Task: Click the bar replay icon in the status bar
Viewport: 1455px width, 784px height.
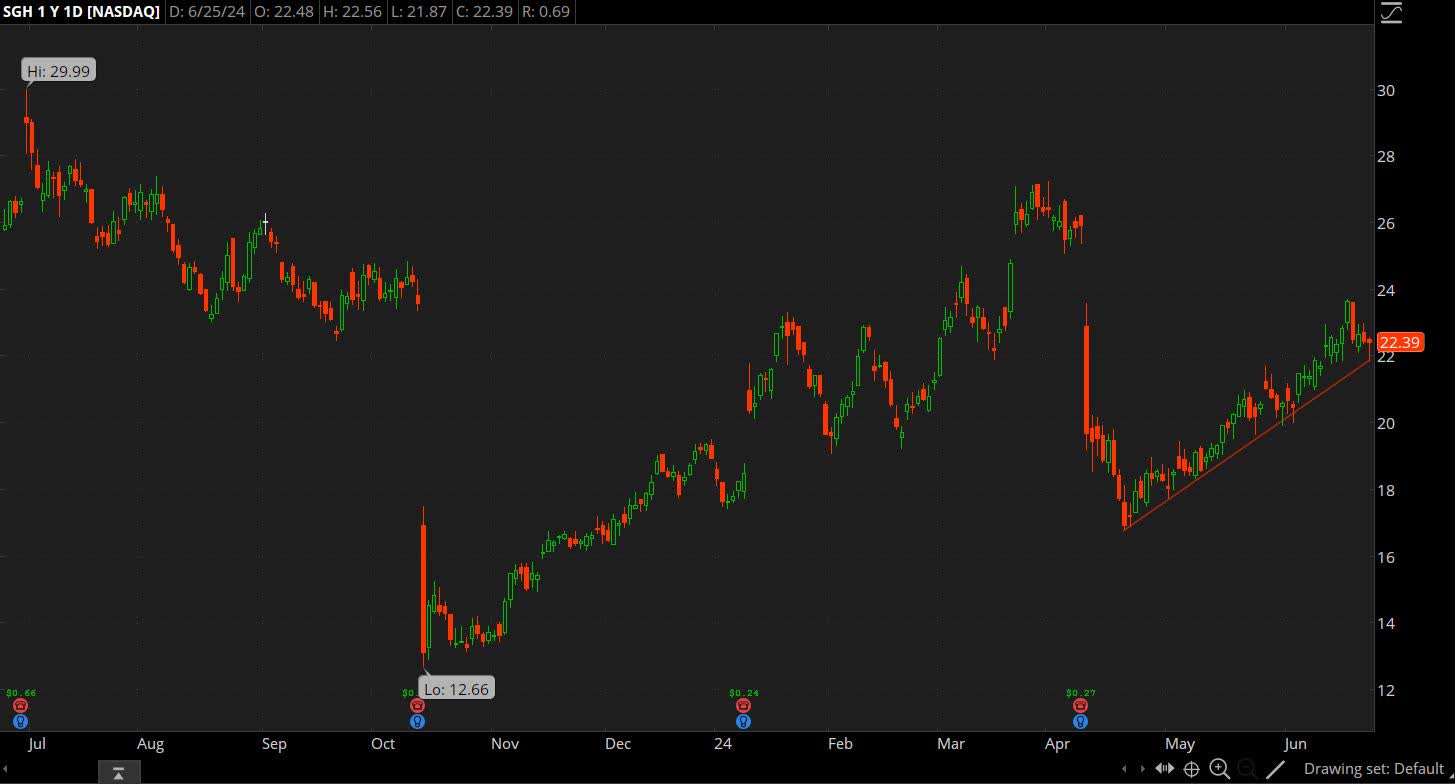Action: tap(1165, 768)
